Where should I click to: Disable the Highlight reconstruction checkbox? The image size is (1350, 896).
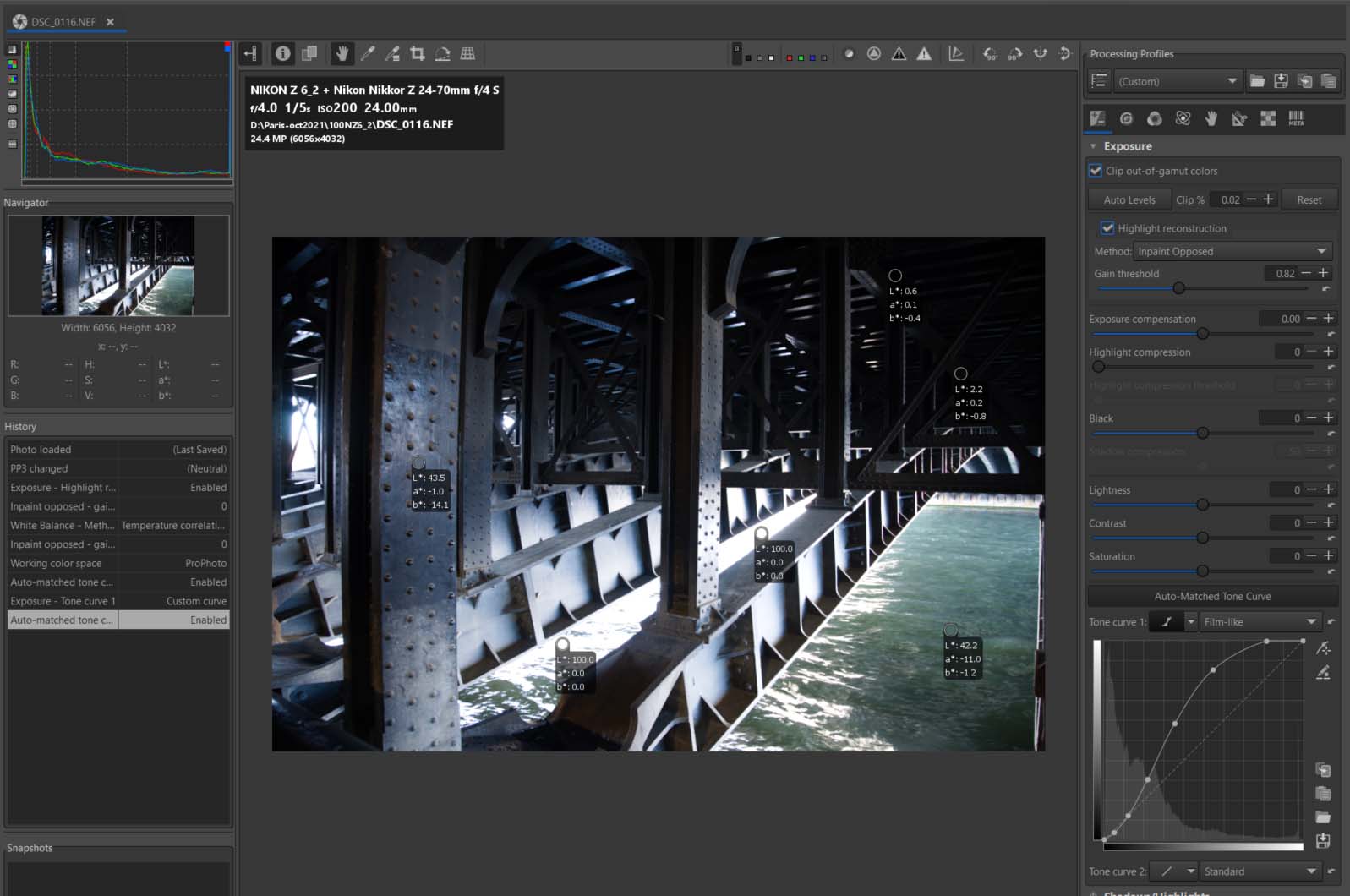(1107, 228)
